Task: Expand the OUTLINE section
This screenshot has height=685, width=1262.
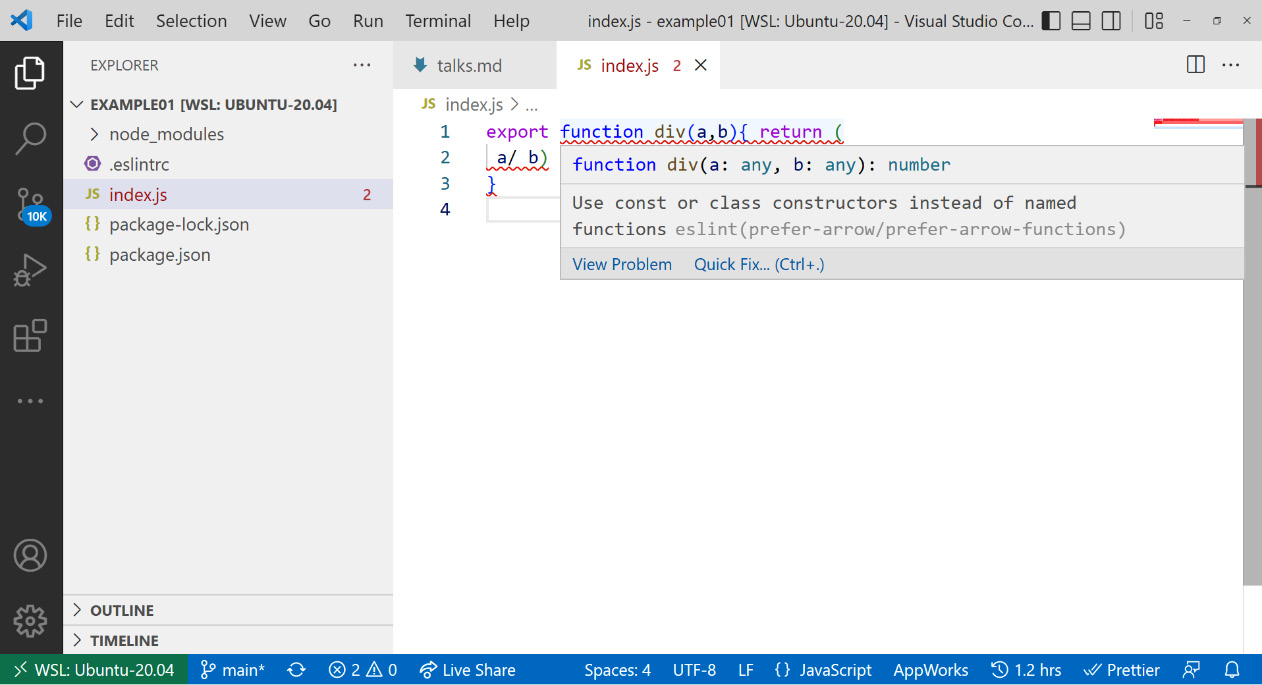Action: (122, 610)
